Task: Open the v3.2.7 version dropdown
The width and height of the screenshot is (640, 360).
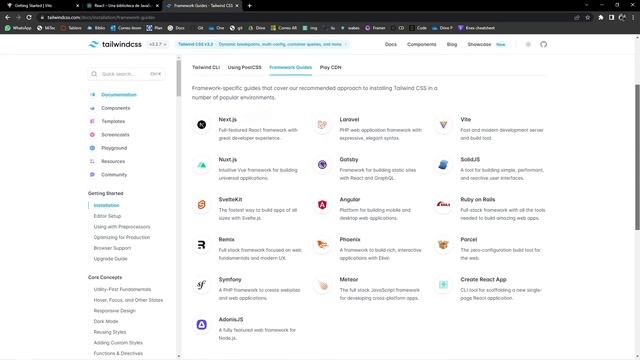Action: coord(158,44)
